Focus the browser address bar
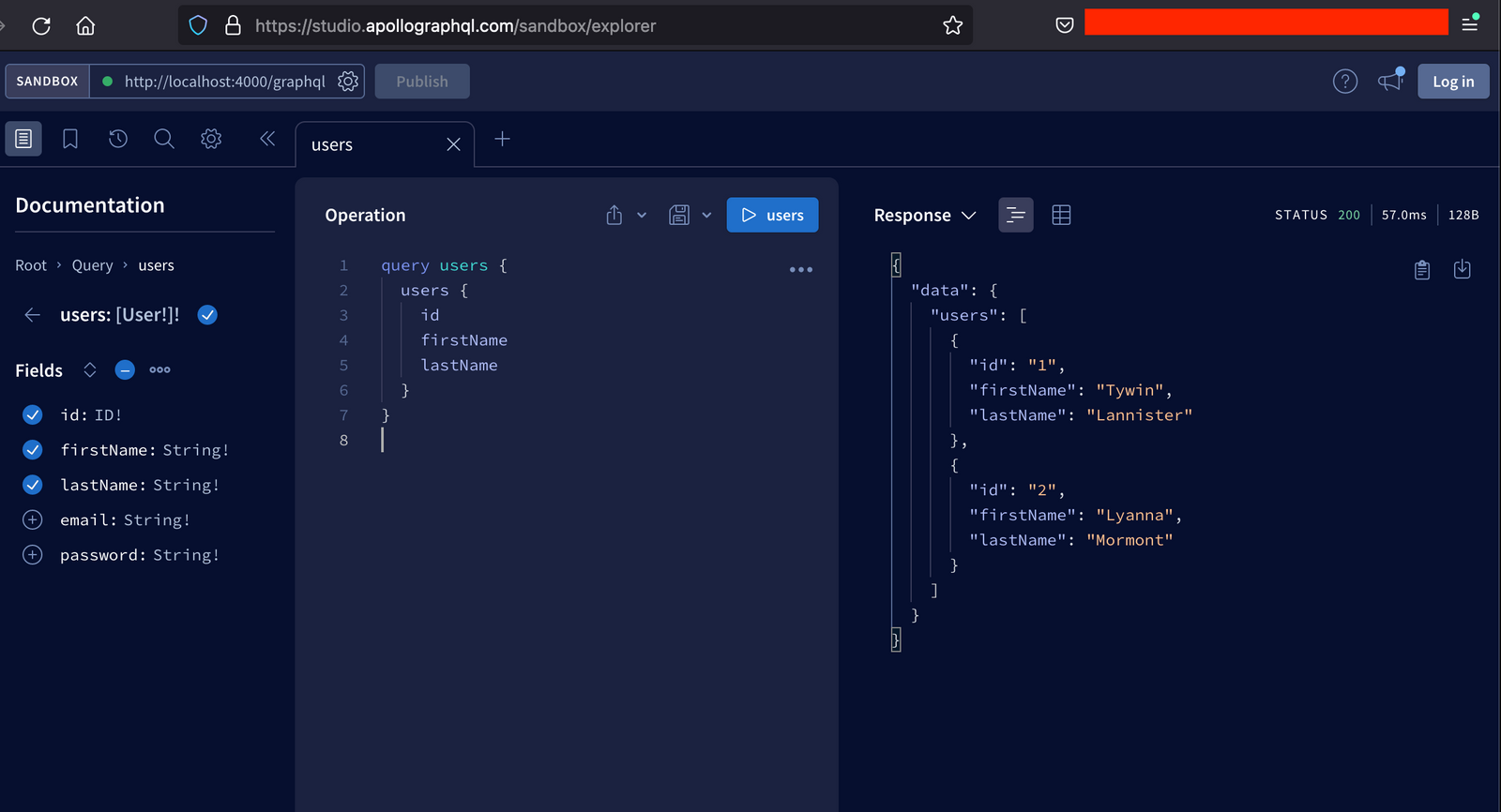Viewport: 1501px width, 812px height. [575, 25]
